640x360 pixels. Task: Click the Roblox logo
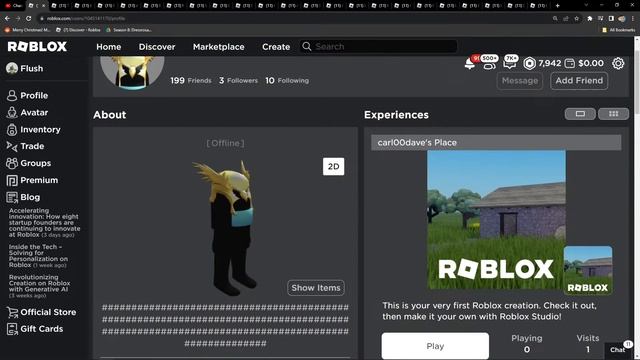click(37, 47)
